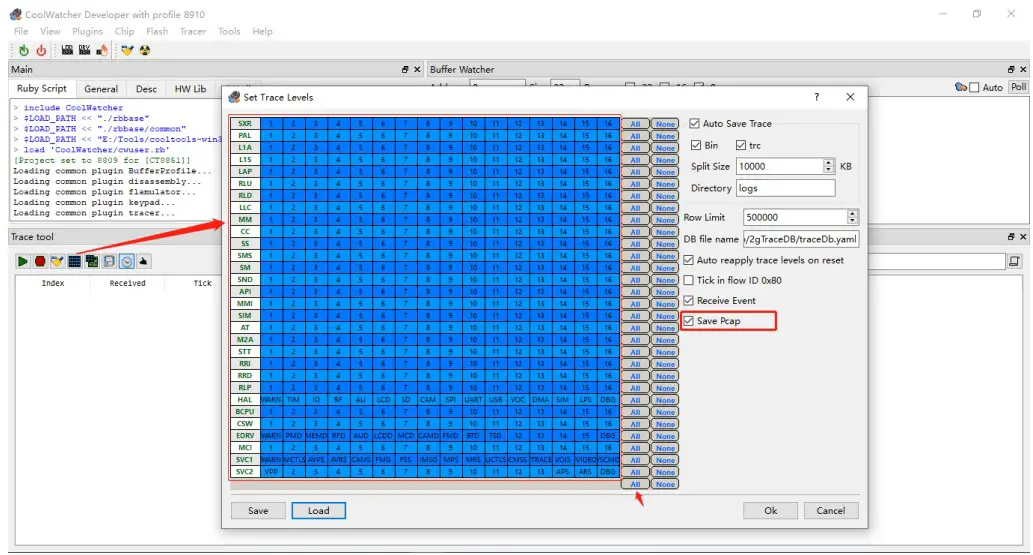Viewport: 1033px width, 555px height.
Task: Click the black lamp-shaped icon in Trace tool
Action: tap(144, 262)
